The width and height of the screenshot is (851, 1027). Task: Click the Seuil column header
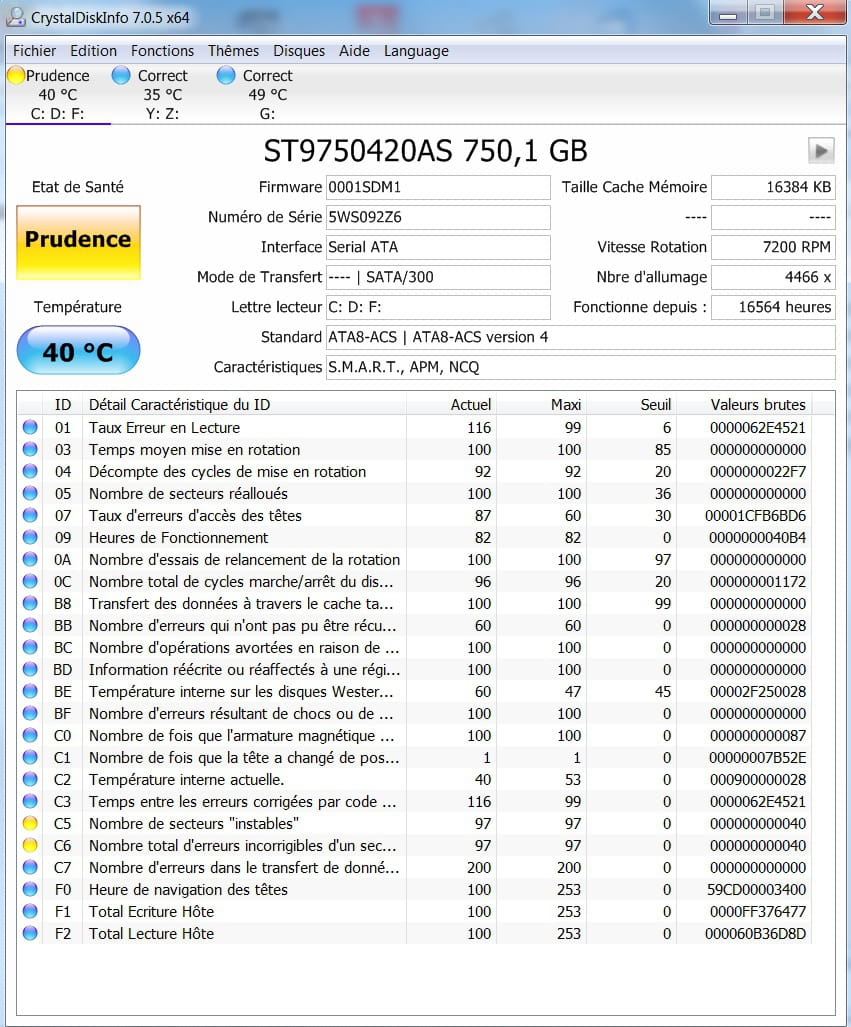655,404
